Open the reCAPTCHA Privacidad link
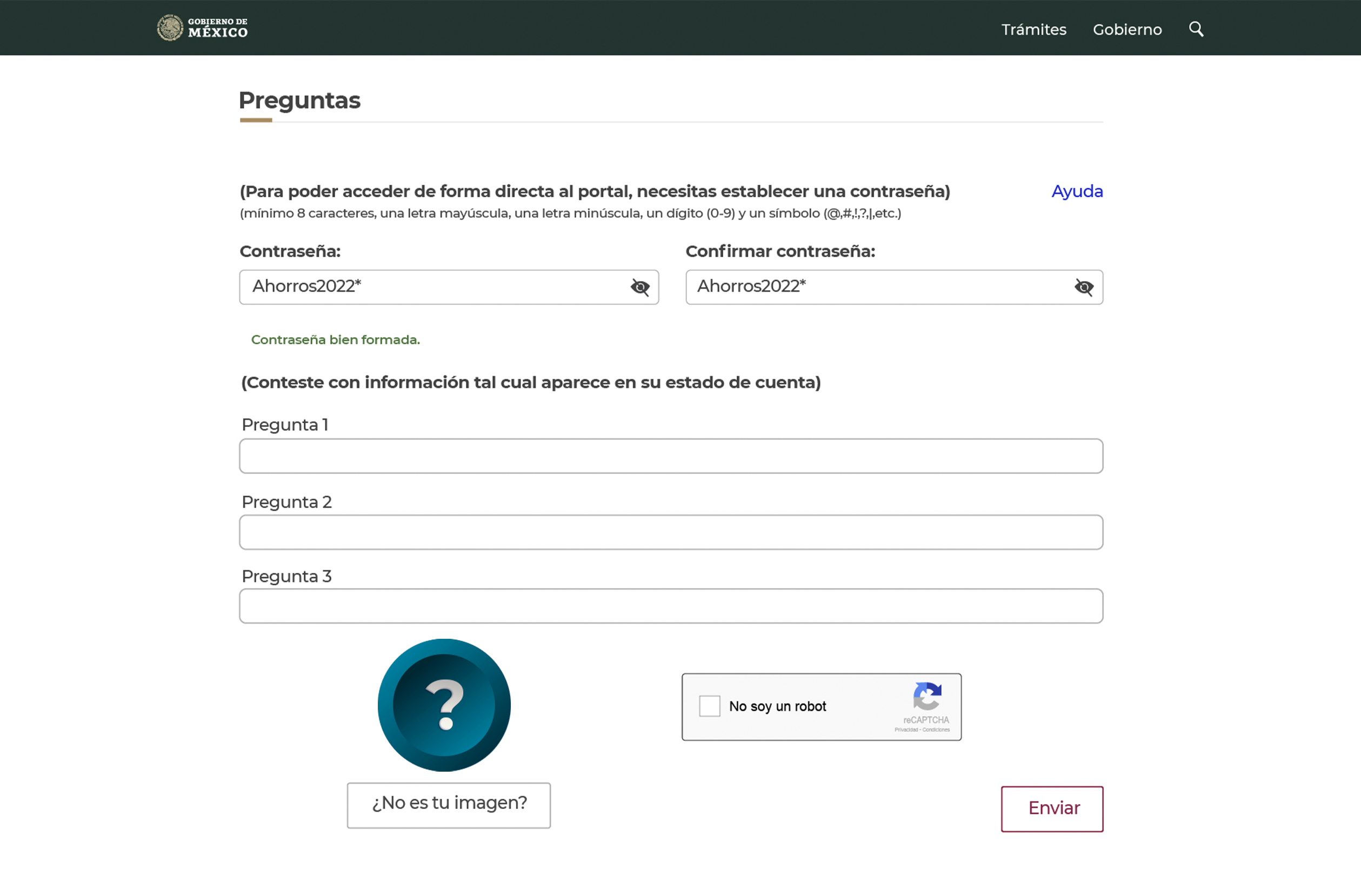Image resolution: width=1361 pixels, height=896 pixels. coord(906,730)
